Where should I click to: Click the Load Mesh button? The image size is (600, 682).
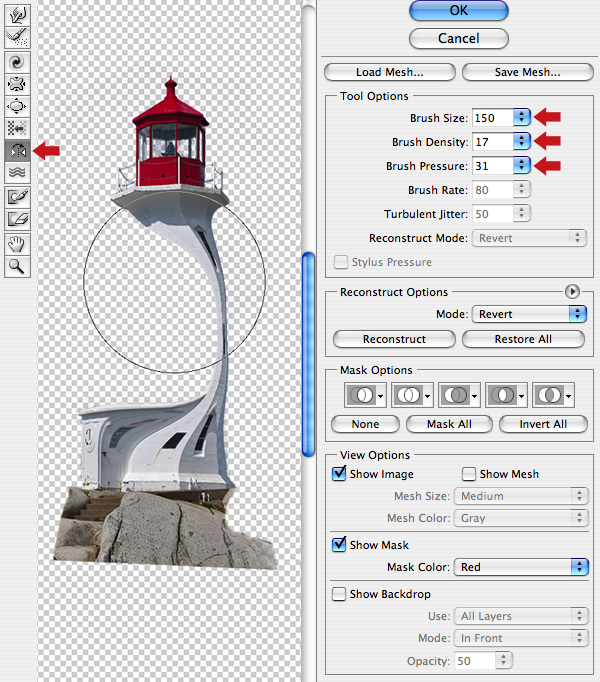[390, 72]
